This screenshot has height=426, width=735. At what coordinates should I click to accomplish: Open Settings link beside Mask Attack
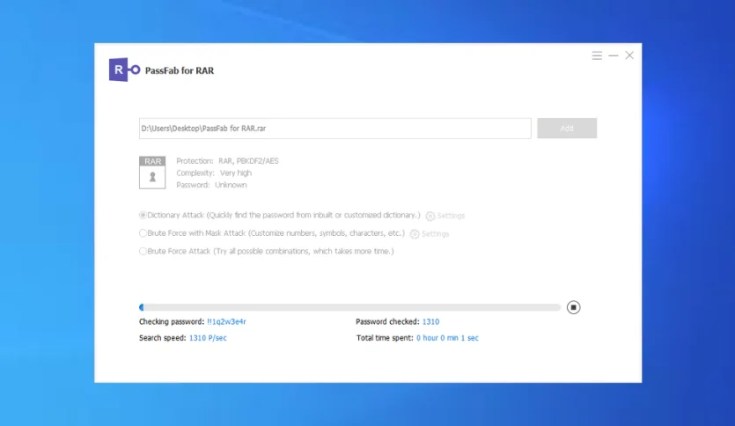[435, 233]
